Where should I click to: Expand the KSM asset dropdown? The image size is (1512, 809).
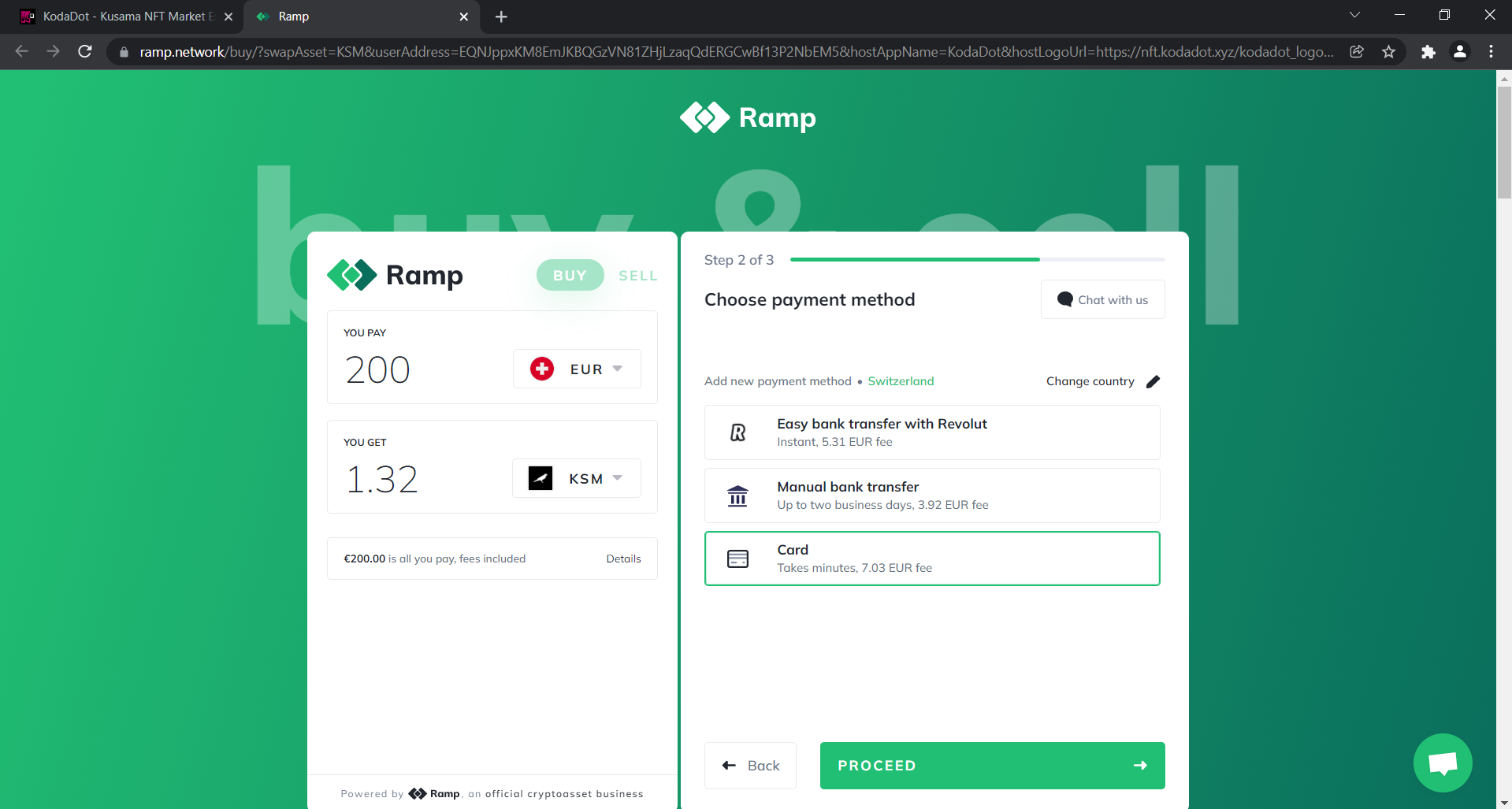[x=577, y=479]
